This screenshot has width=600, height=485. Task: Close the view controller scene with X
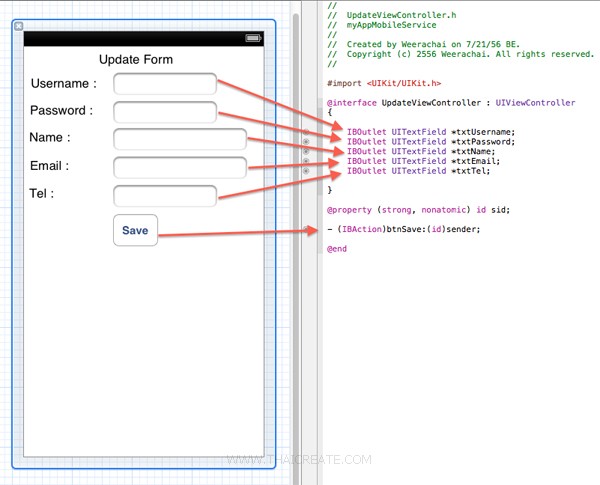pyautogui.click(x=18, y=26)
